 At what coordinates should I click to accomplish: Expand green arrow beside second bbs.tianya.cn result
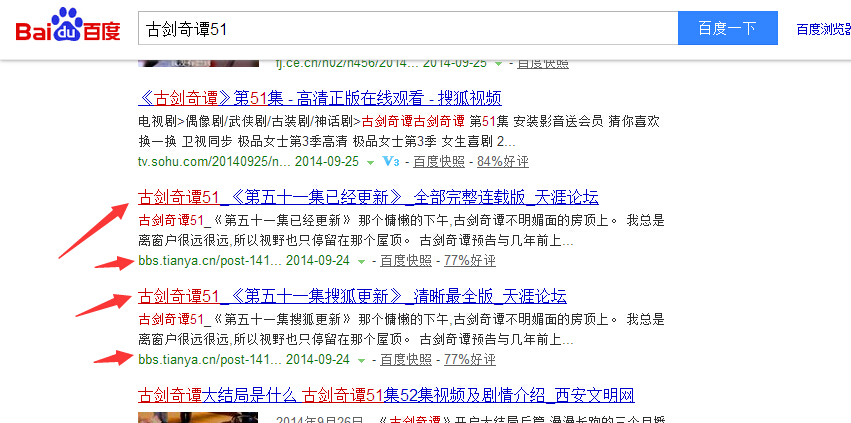point(361,360)
